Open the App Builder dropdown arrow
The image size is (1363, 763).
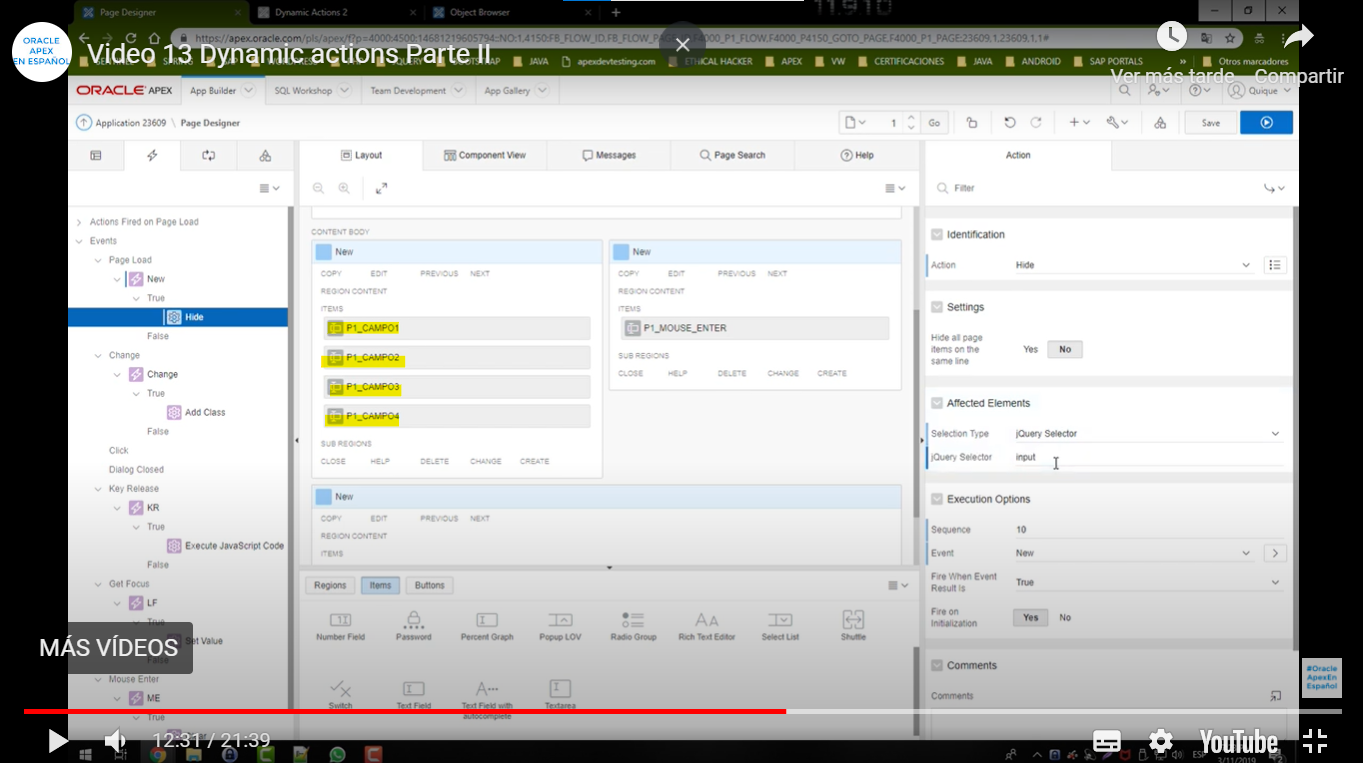pos(248,90)
